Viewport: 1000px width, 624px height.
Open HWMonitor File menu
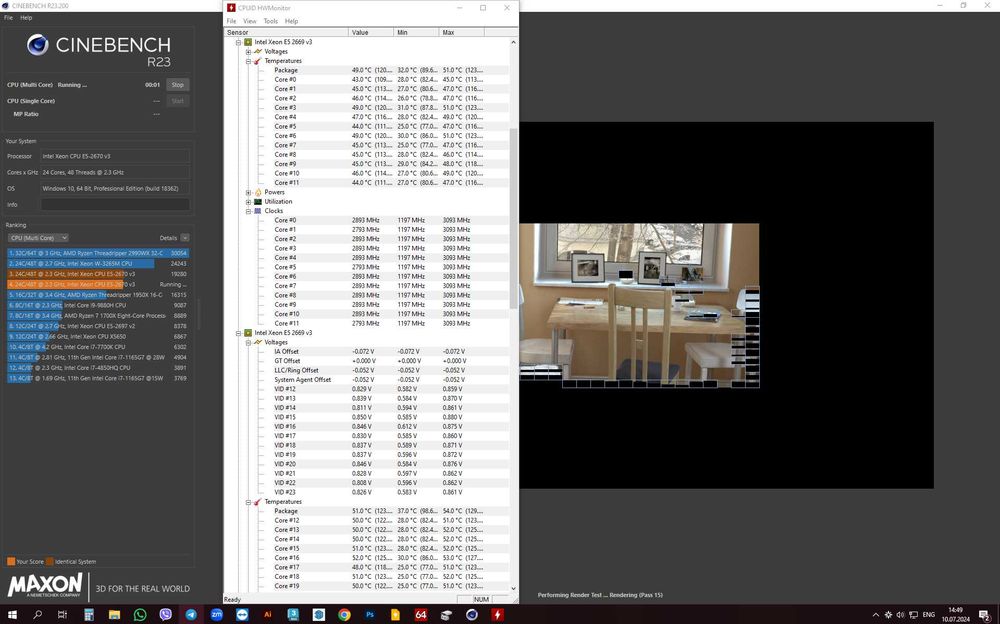pyautogui.click(x=231, y=21)
